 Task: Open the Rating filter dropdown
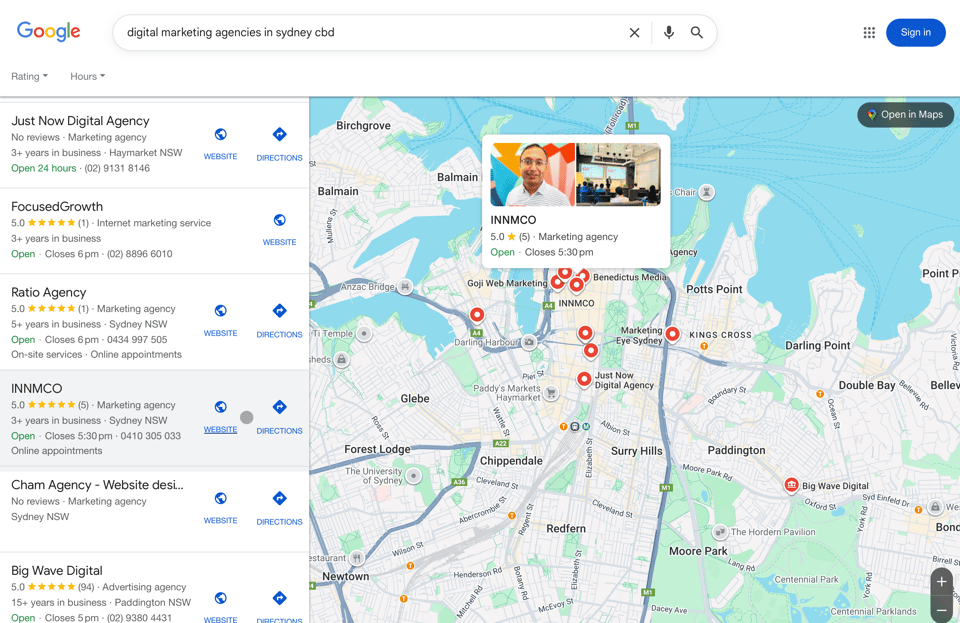pos(29,76)
